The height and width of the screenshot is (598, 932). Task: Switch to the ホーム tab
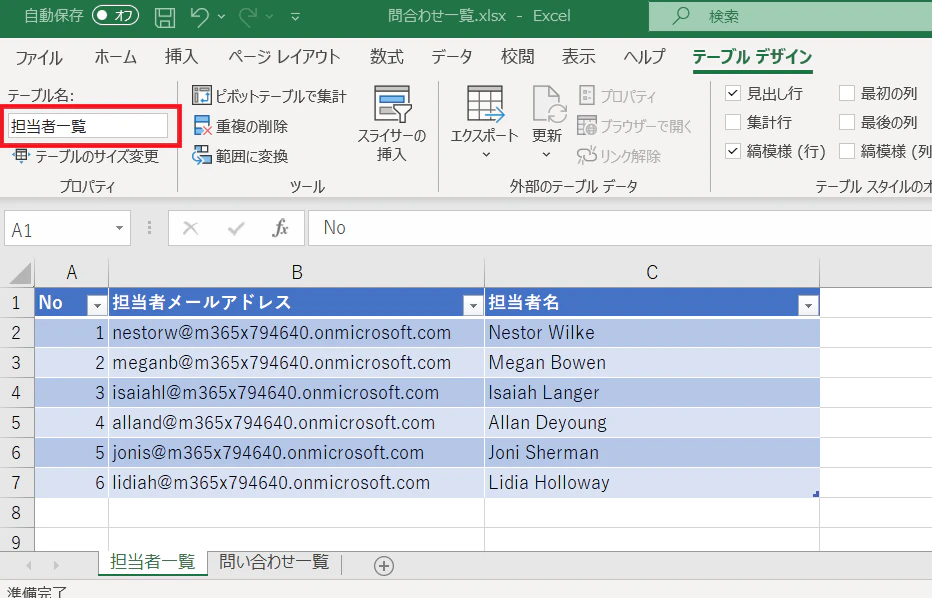point(115,57)
